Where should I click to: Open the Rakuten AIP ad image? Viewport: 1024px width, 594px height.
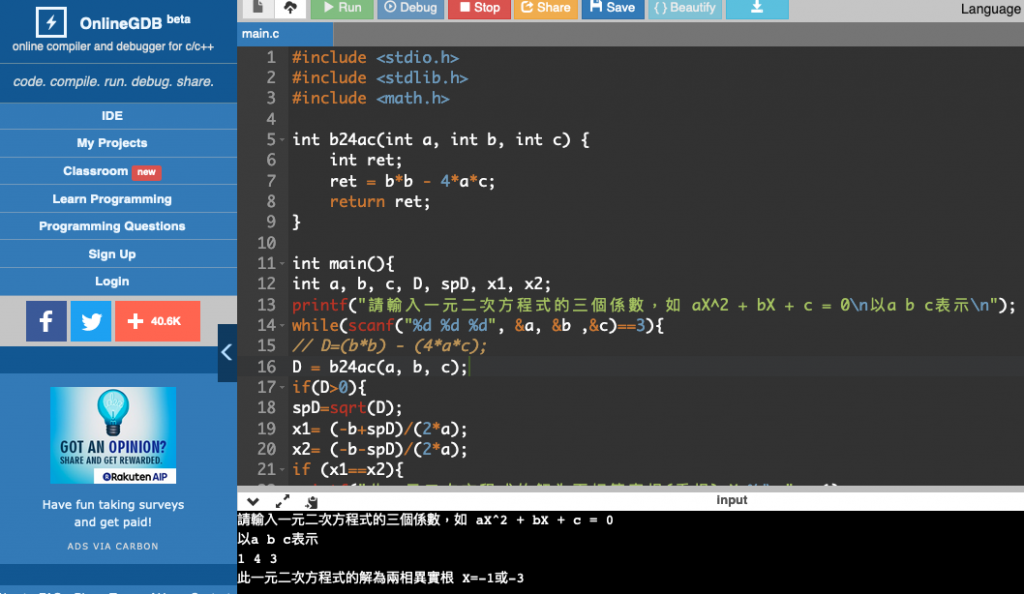coord(113,435)
